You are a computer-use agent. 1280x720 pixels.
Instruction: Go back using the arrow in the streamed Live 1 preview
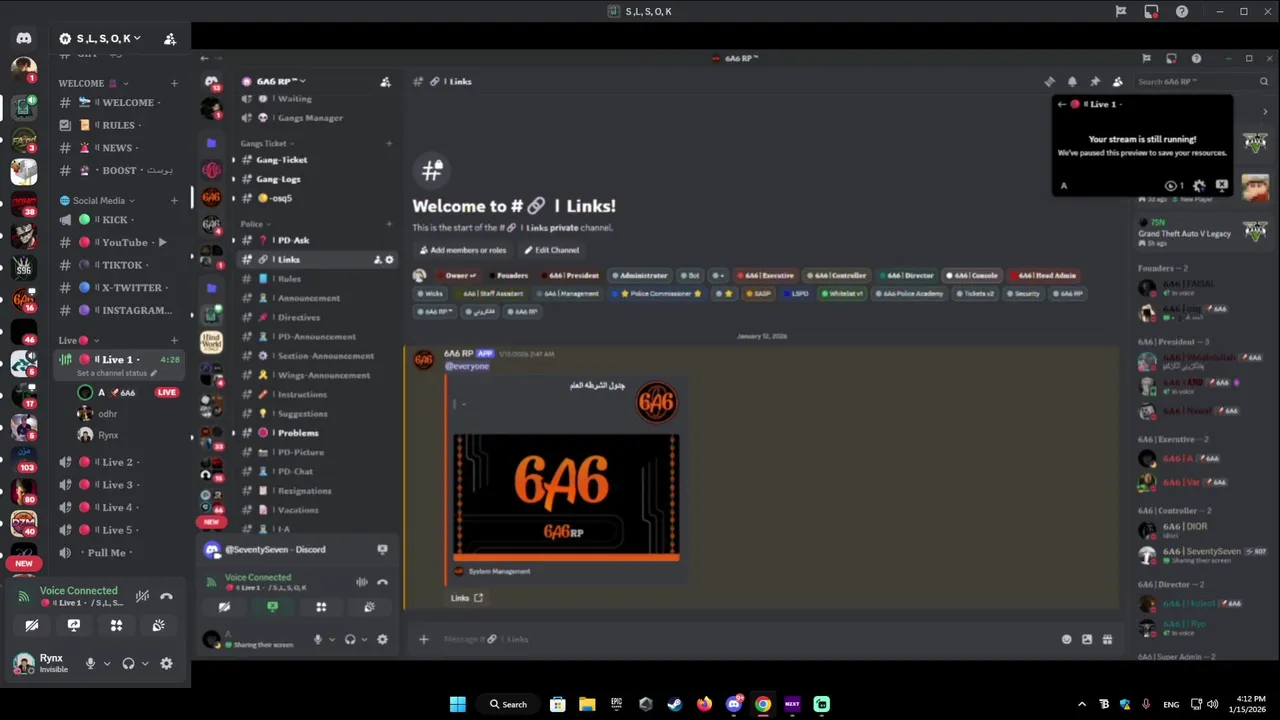[1062, 104]
